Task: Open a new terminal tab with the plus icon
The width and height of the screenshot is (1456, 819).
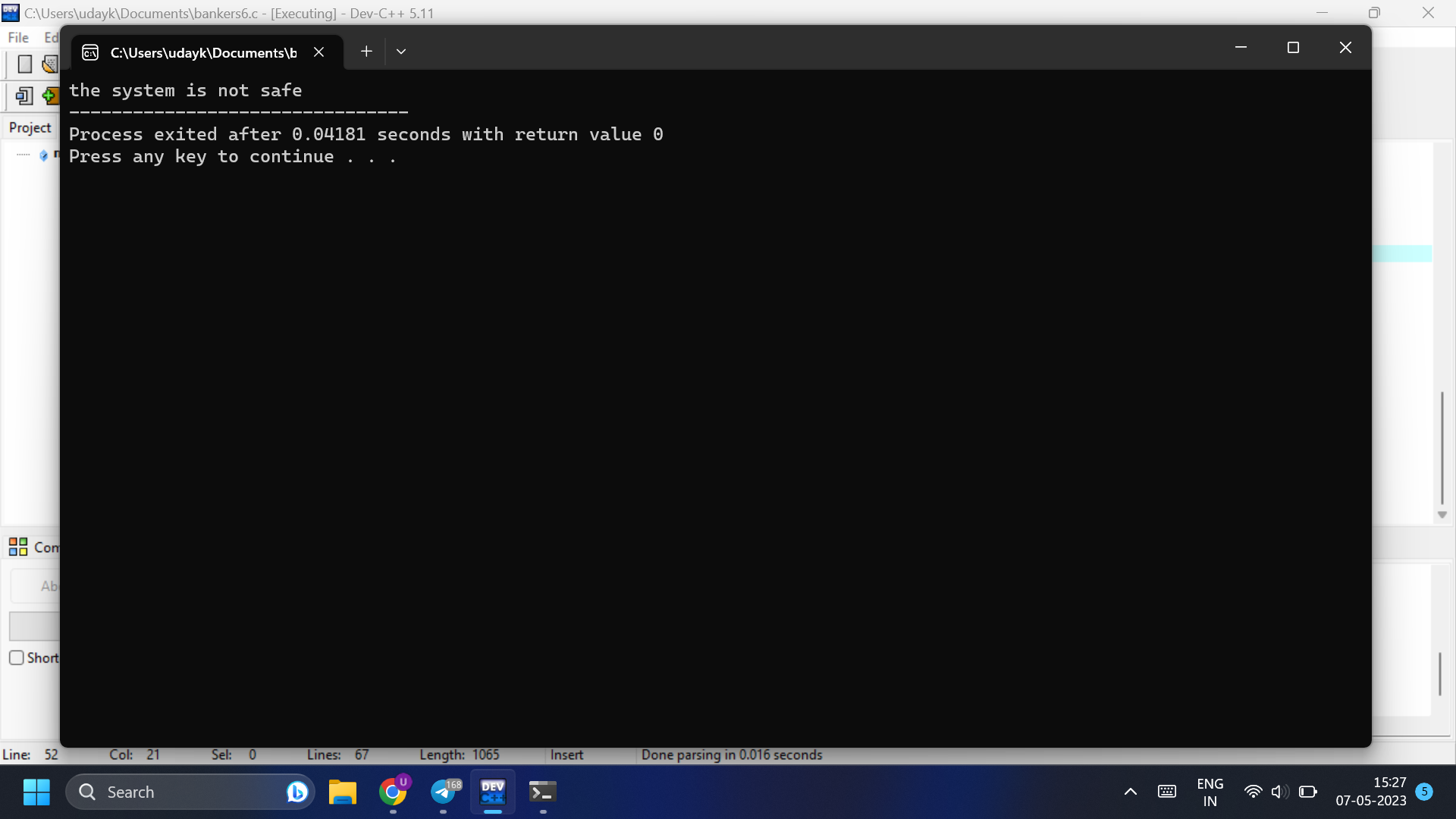Action: click(x=366, y=52)
